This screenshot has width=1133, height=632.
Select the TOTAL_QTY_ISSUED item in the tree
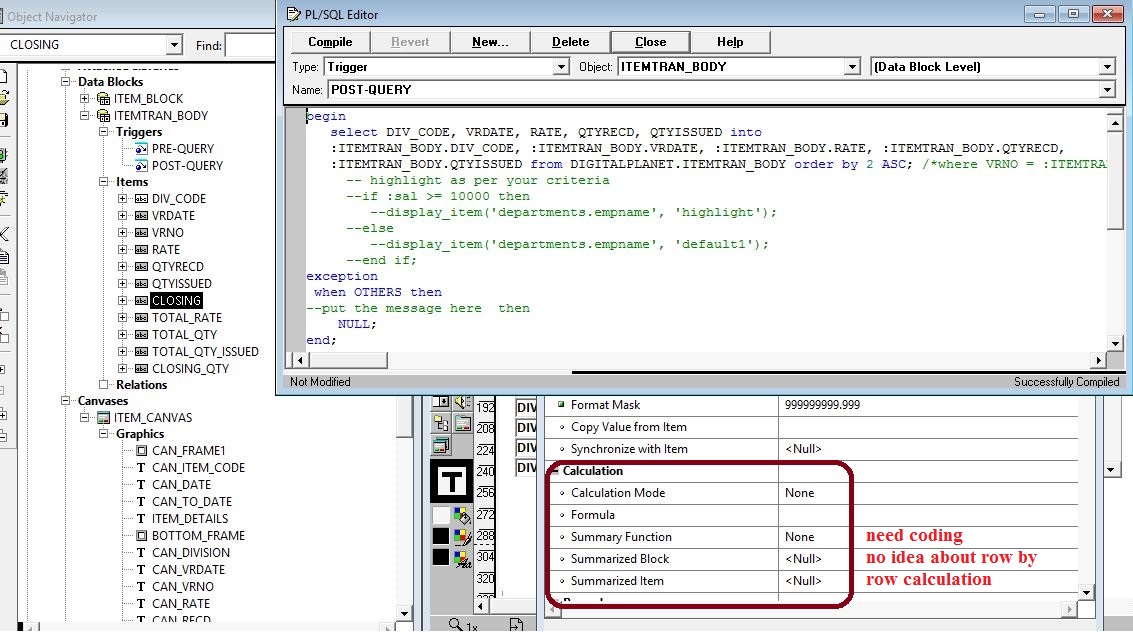point(205,352)
